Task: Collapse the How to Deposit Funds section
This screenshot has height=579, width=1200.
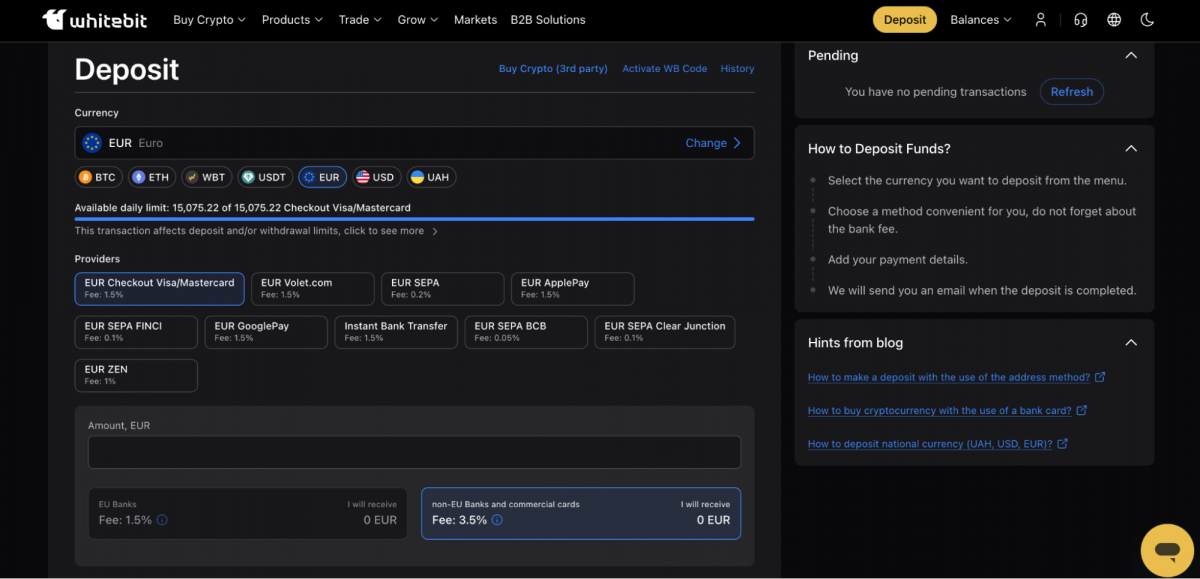Action: [x=1131, y=149]
